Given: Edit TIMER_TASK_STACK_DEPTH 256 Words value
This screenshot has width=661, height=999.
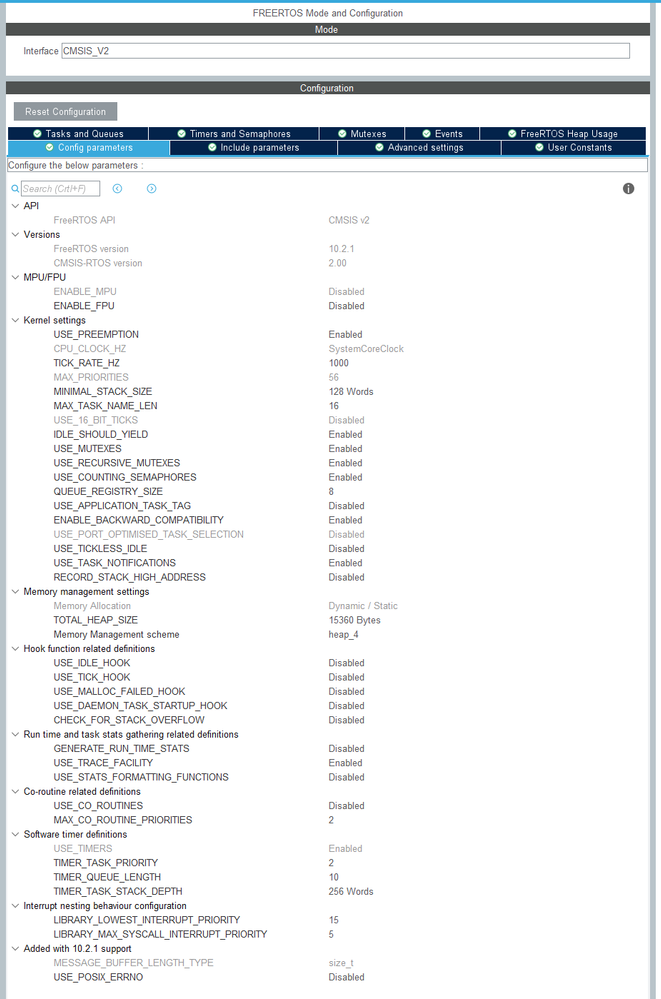Looking at the screenshot, I should 351,891.
